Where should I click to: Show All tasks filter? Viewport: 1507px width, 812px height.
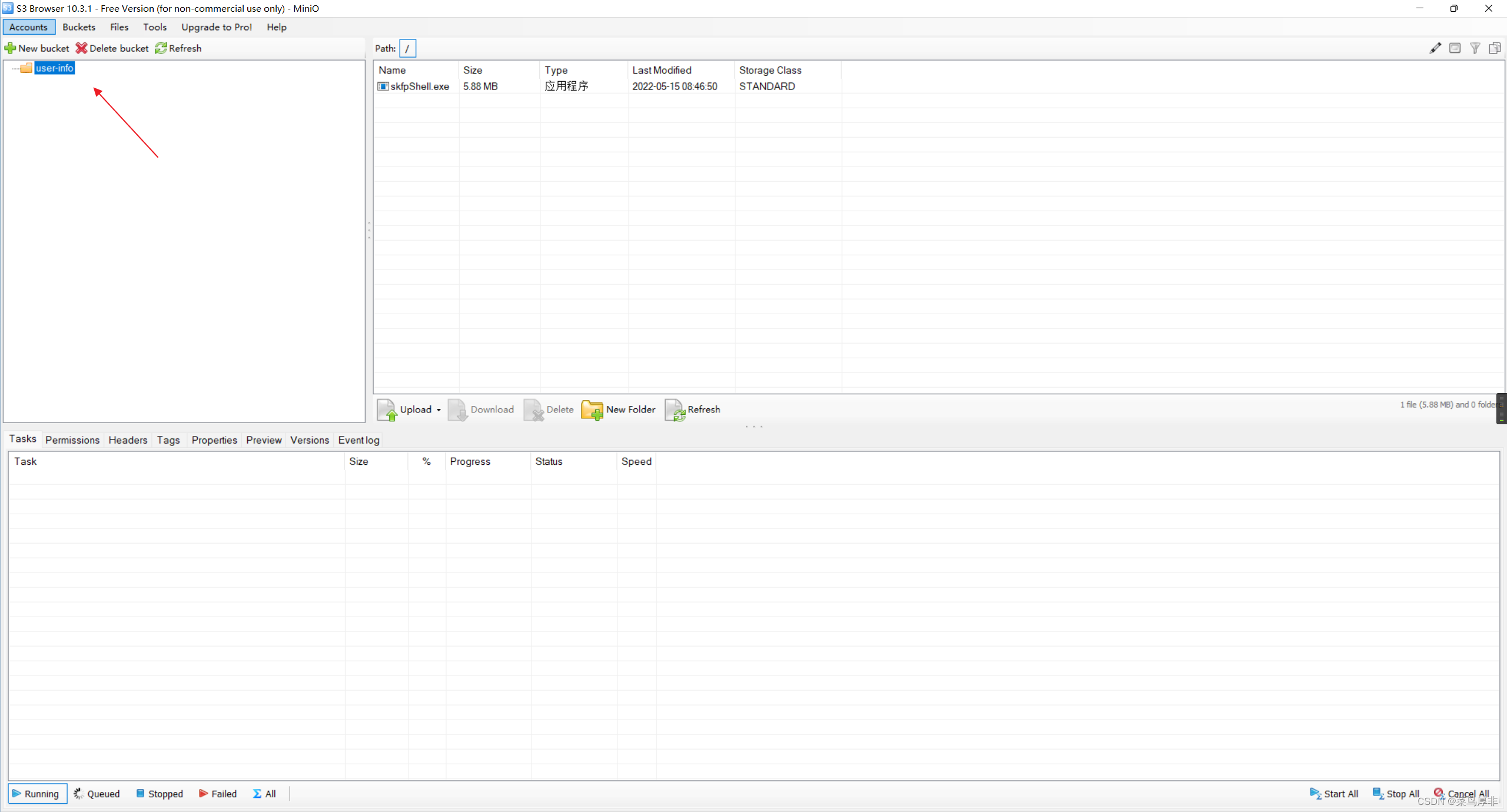264,794
